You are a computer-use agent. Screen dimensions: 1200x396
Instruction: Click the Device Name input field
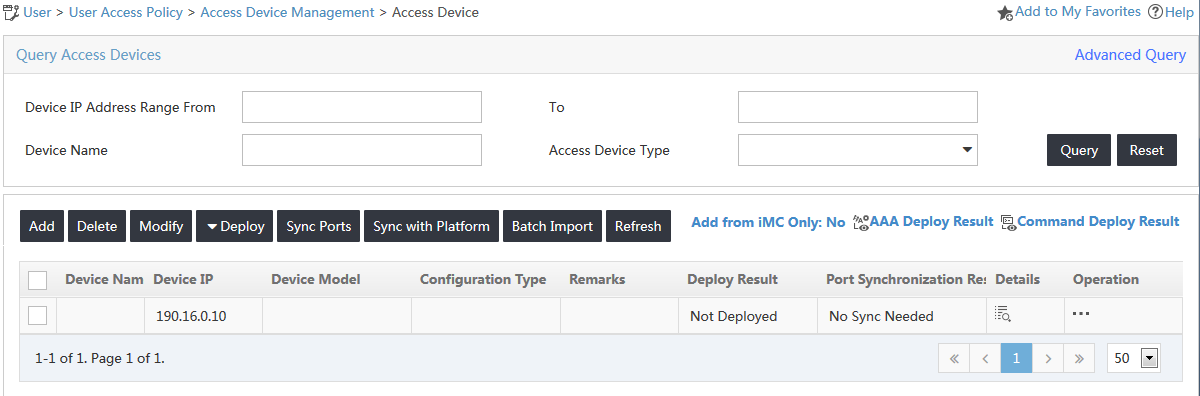pyautogui.click(x=362, y=150)
